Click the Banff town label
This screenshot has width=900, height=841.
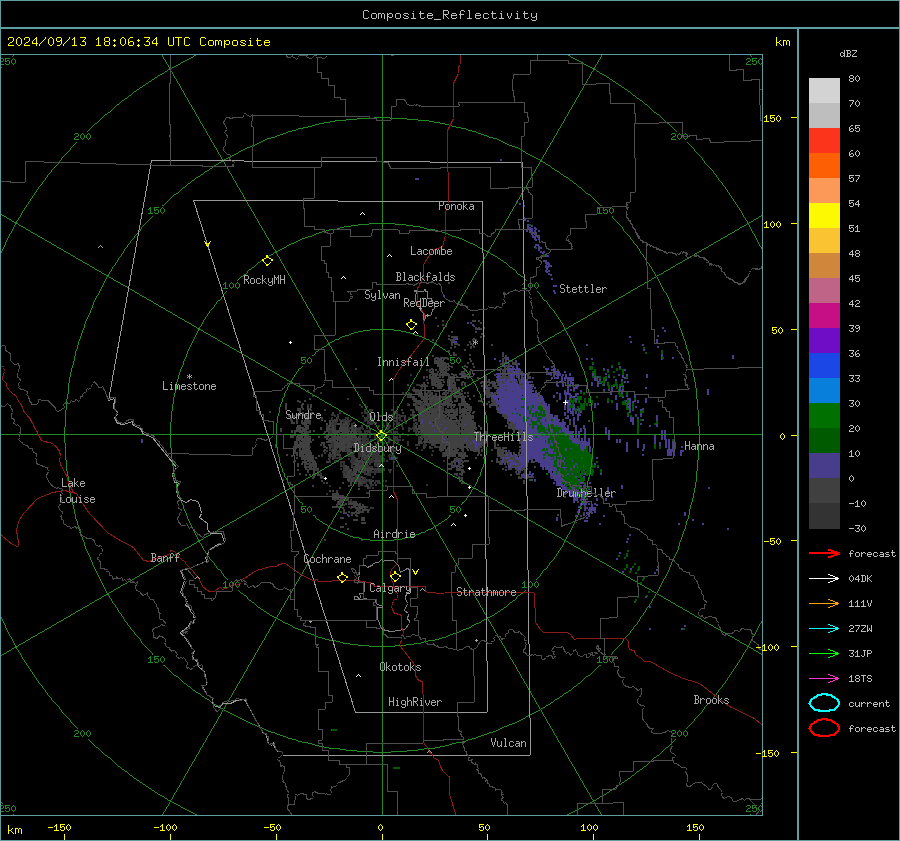click(x=165, y=557)
